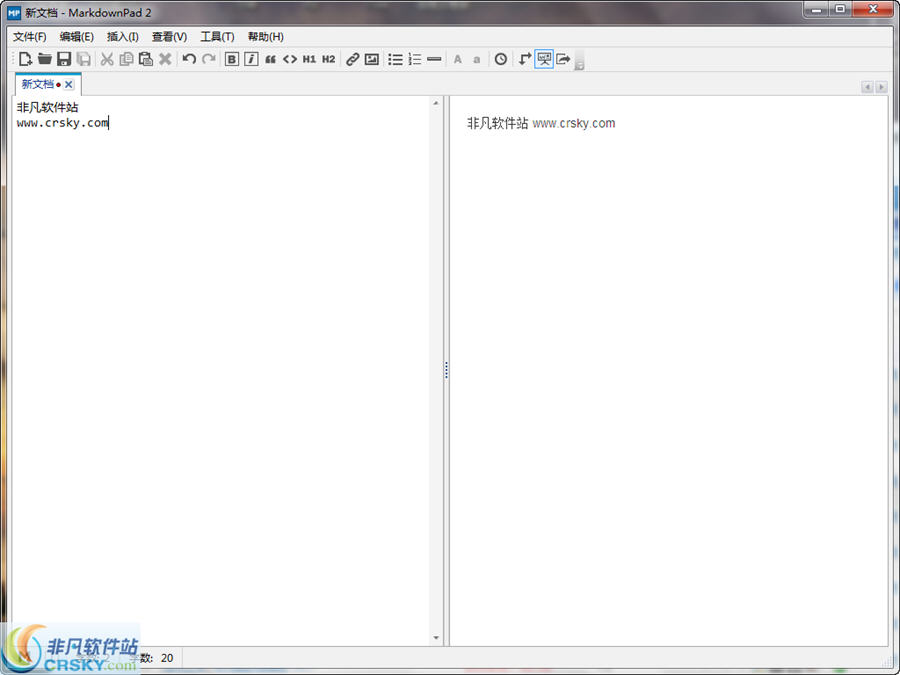
Task: Save the document with floppy disk icon
Action: 64,59
